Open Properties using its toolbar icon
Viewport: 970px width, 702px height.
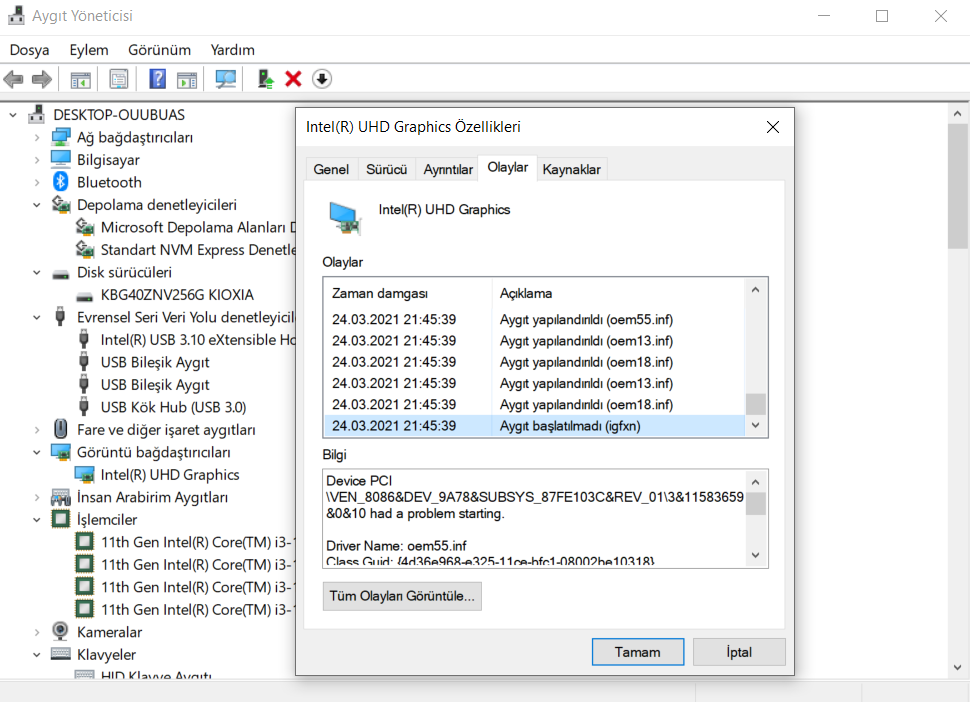119,78
